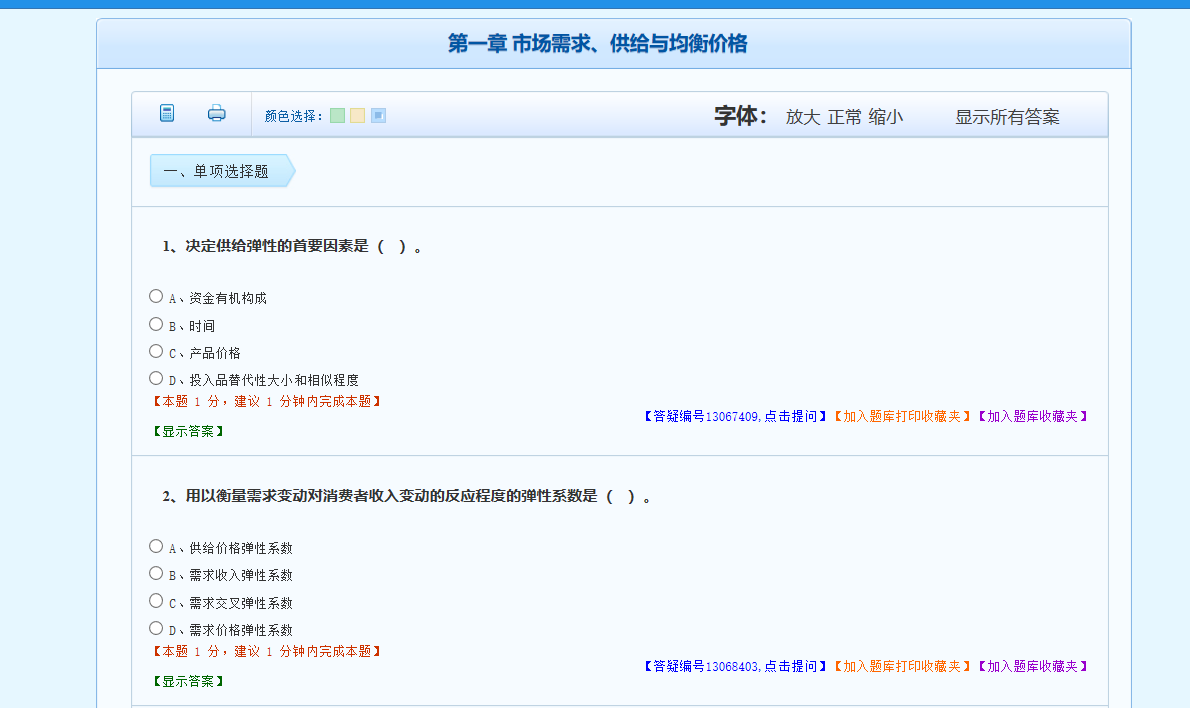Choose the green background color swatch
The height and width of the screenshot is (708, 1190).
pyautogui.click(x=337, y=116)
